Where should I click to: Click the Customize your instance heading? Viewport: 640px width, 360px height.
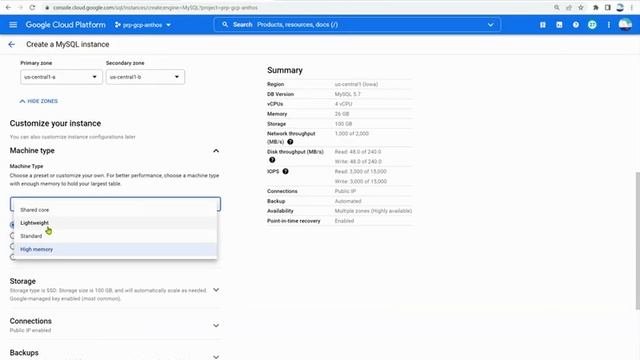[x=55, y=123]
